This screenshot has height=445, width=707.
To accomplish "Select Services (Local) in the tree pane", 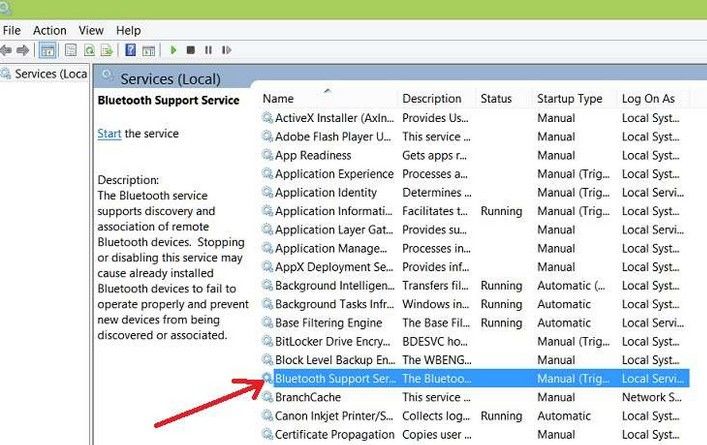I will [x=44, y=74].
